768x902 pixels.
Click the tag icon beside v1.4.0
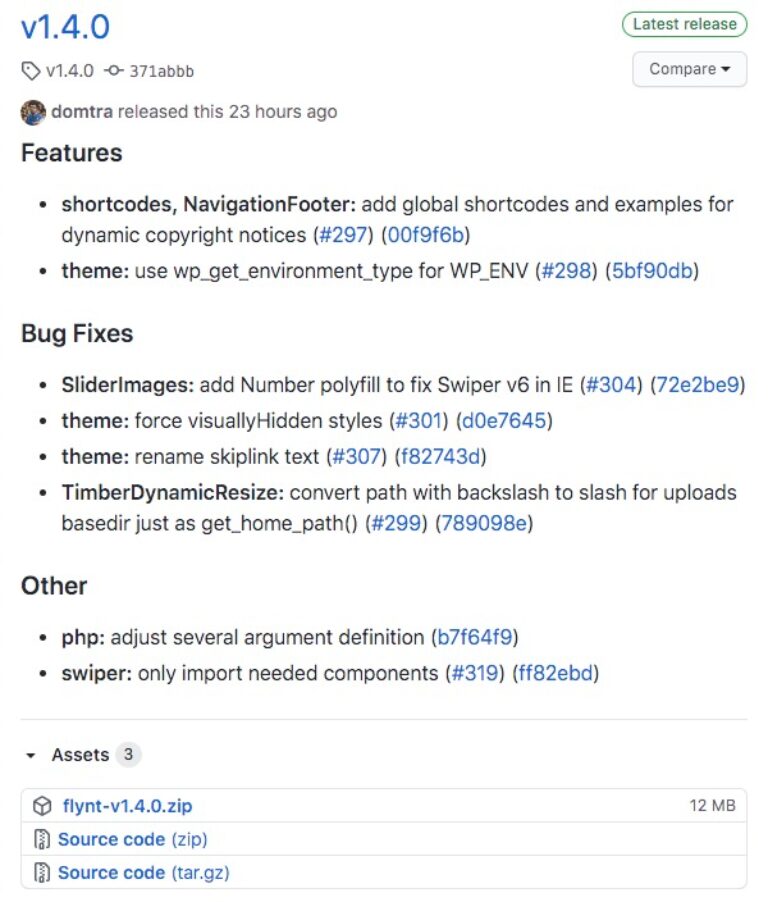(x=30, y=70)
